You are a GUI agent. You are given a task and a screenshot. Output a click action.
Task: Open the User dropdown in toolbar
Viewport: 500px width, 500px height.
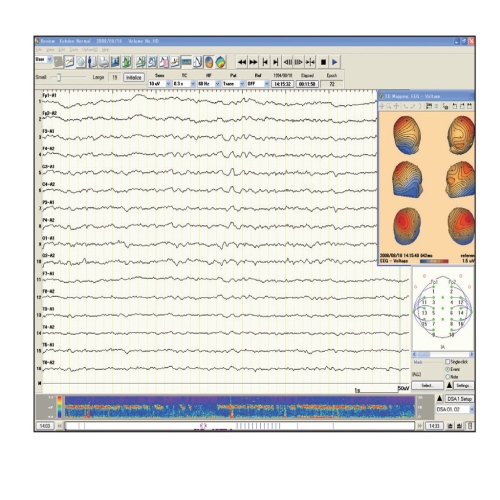click(44, 60)
